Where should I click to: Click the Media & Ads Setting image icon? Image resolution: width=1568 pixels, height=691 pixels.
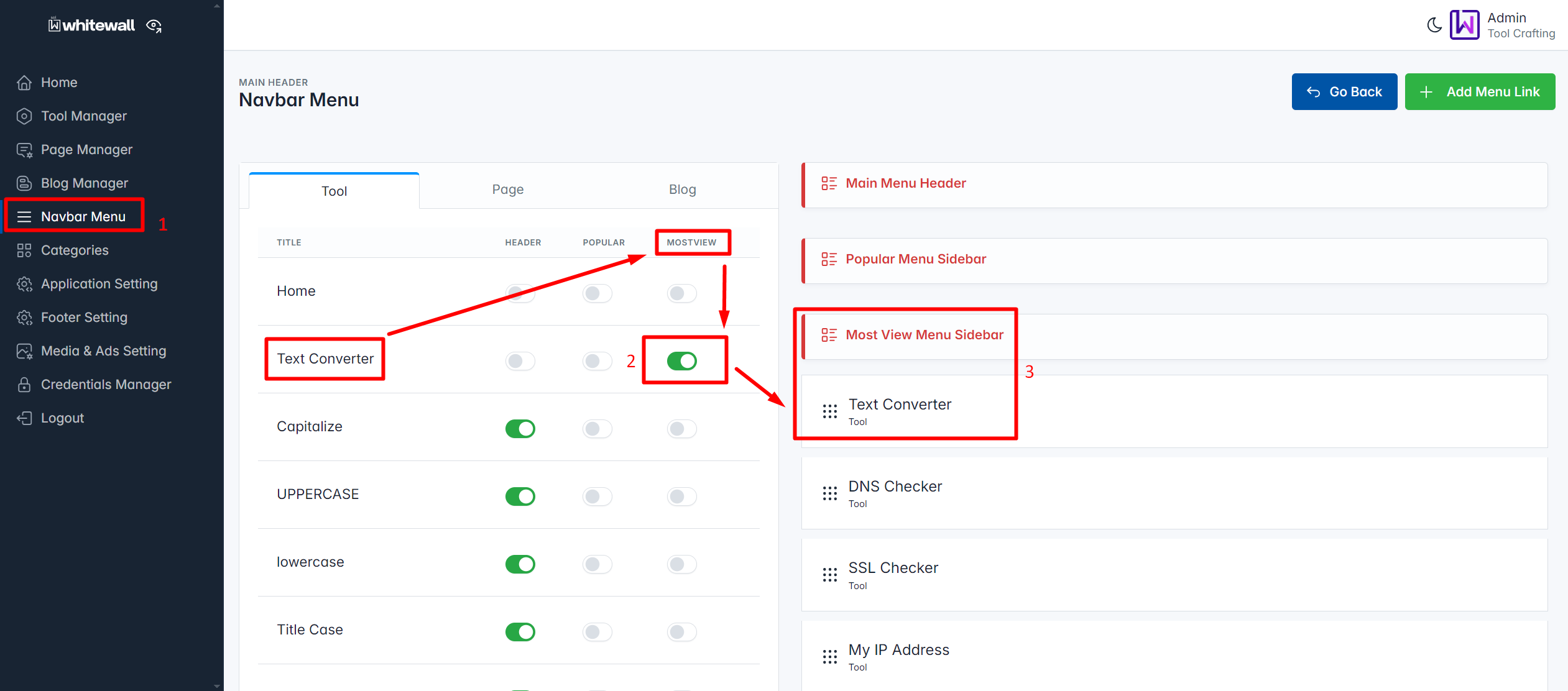tap(24, 351)
